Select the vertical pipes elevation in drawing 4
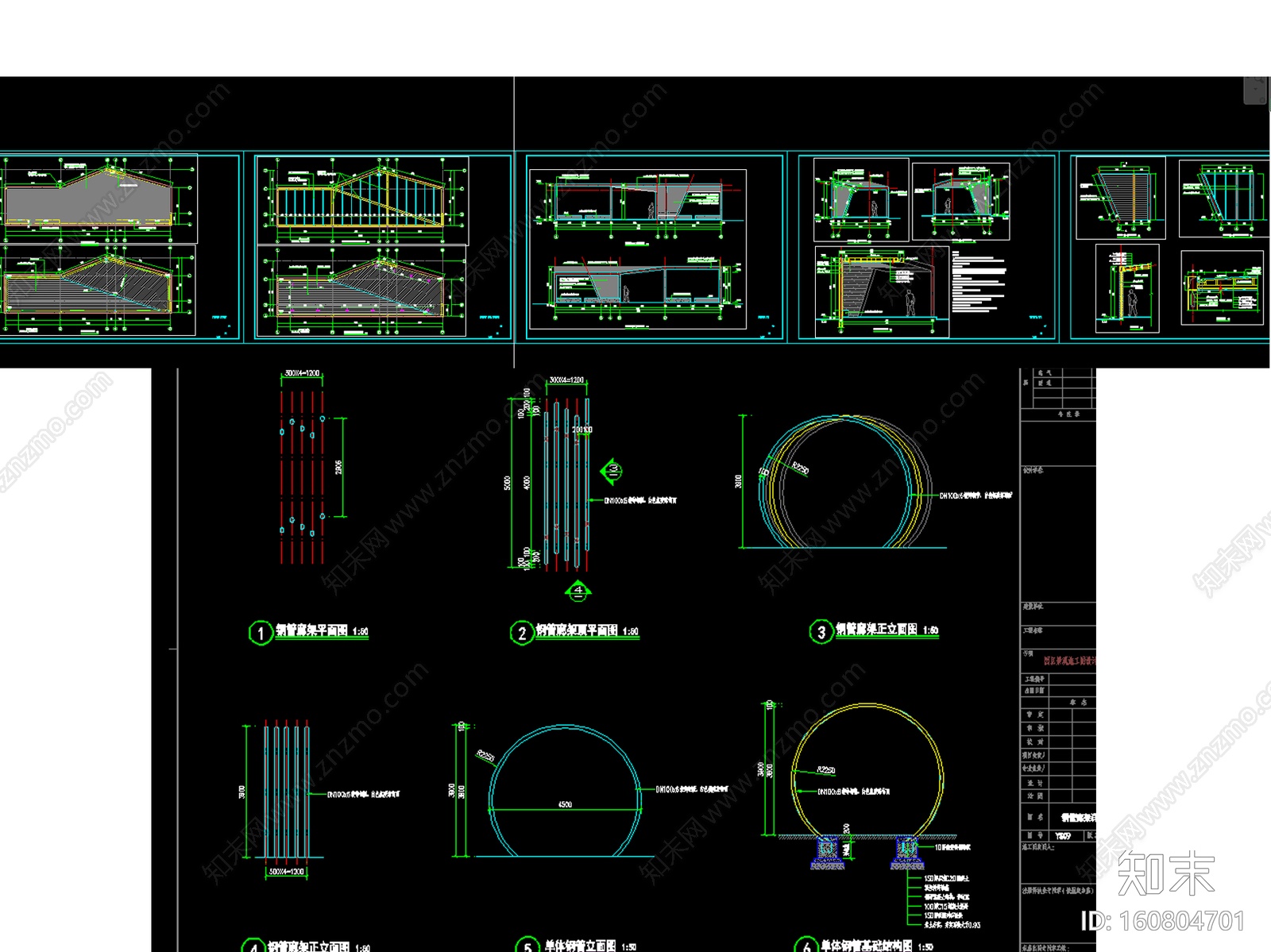The width and height of the screenshot is (1271, 952). click(x=286, y=791)
